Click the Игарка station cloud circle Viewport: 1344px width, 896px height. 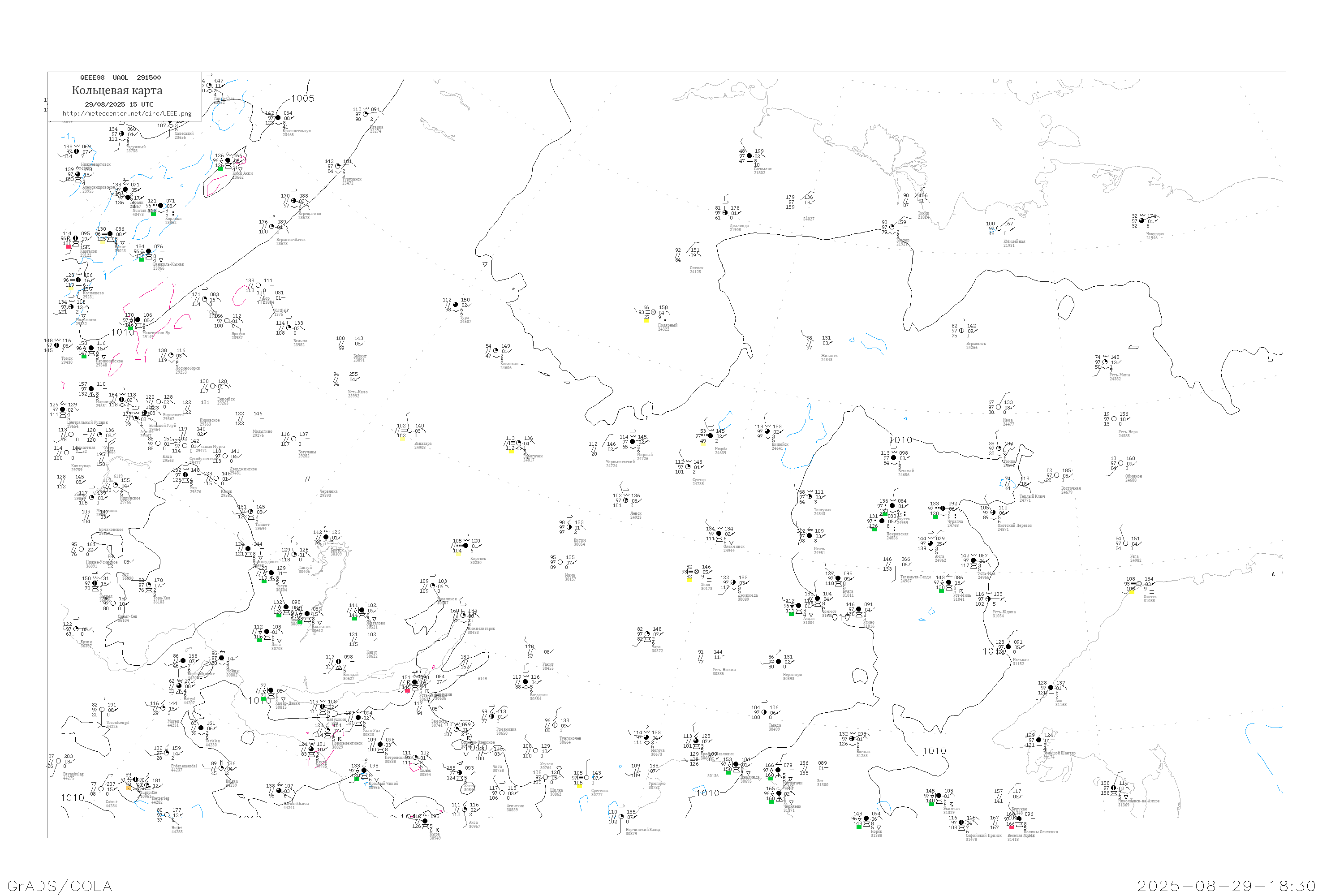tap(365, 114)
